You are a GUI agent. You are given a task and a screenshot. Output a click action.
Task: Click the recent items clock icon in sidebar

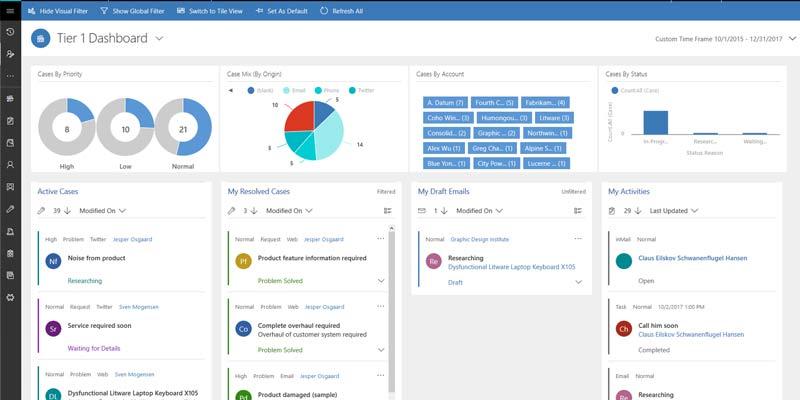(9, 32)
